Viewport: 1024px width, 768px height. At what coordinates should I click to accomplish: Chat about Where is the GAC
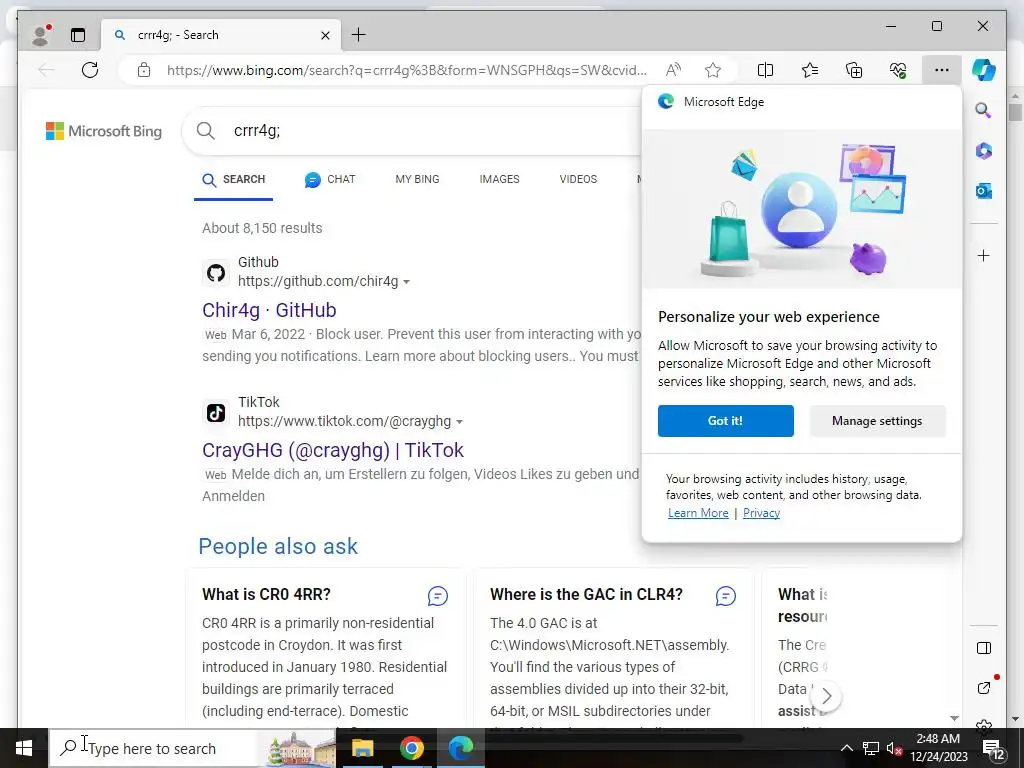[x=726, y=596]
